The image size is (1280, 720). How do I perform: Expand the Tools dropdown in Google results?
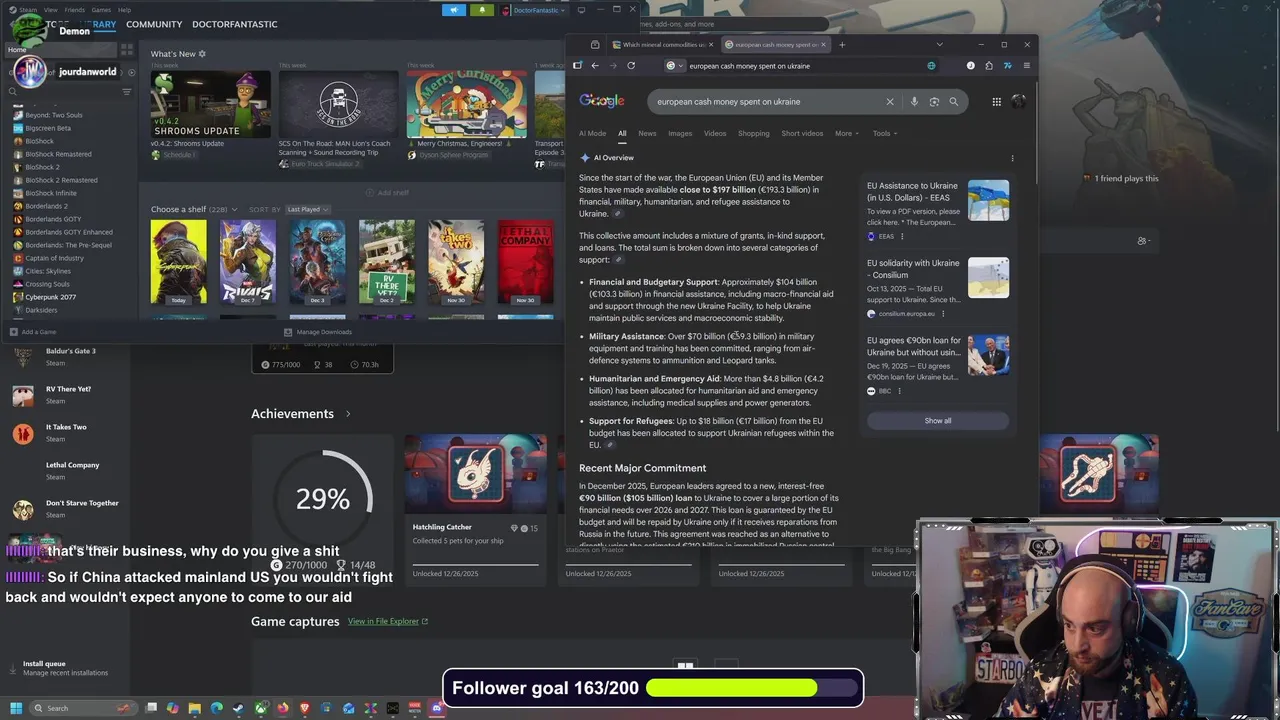[885, 133]
